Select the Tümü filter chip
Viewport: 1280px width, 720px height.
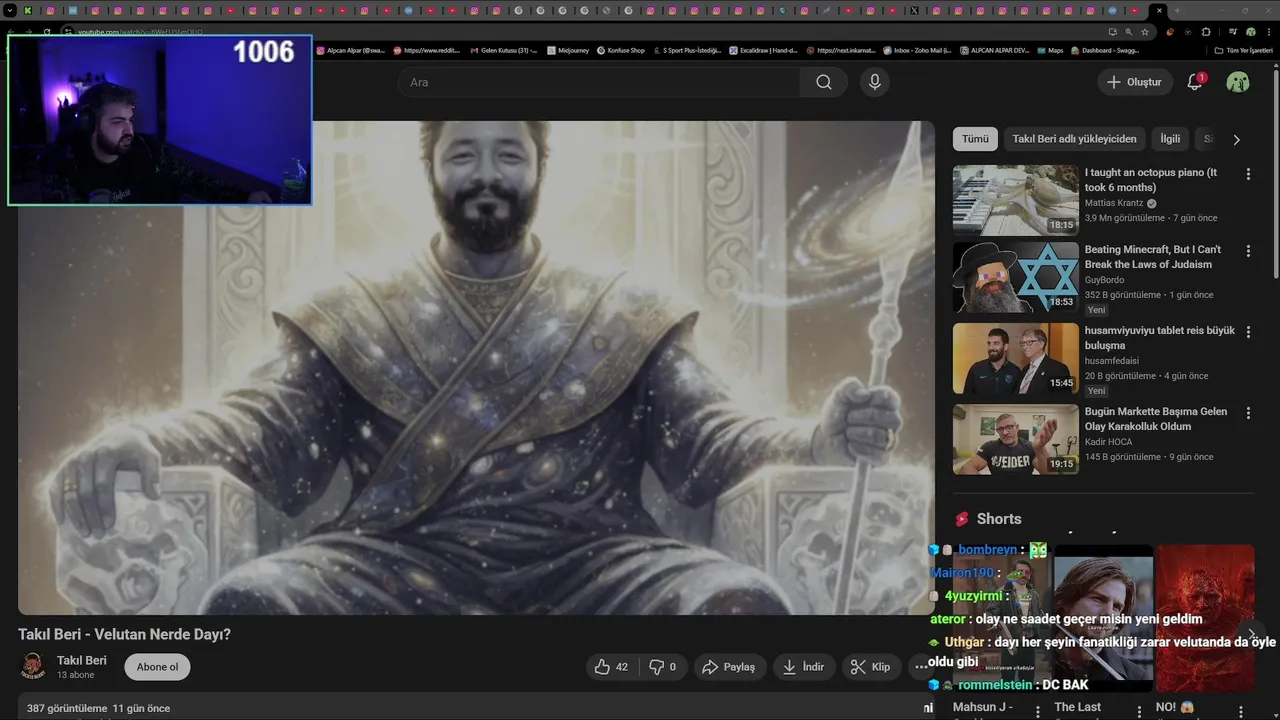975,139
